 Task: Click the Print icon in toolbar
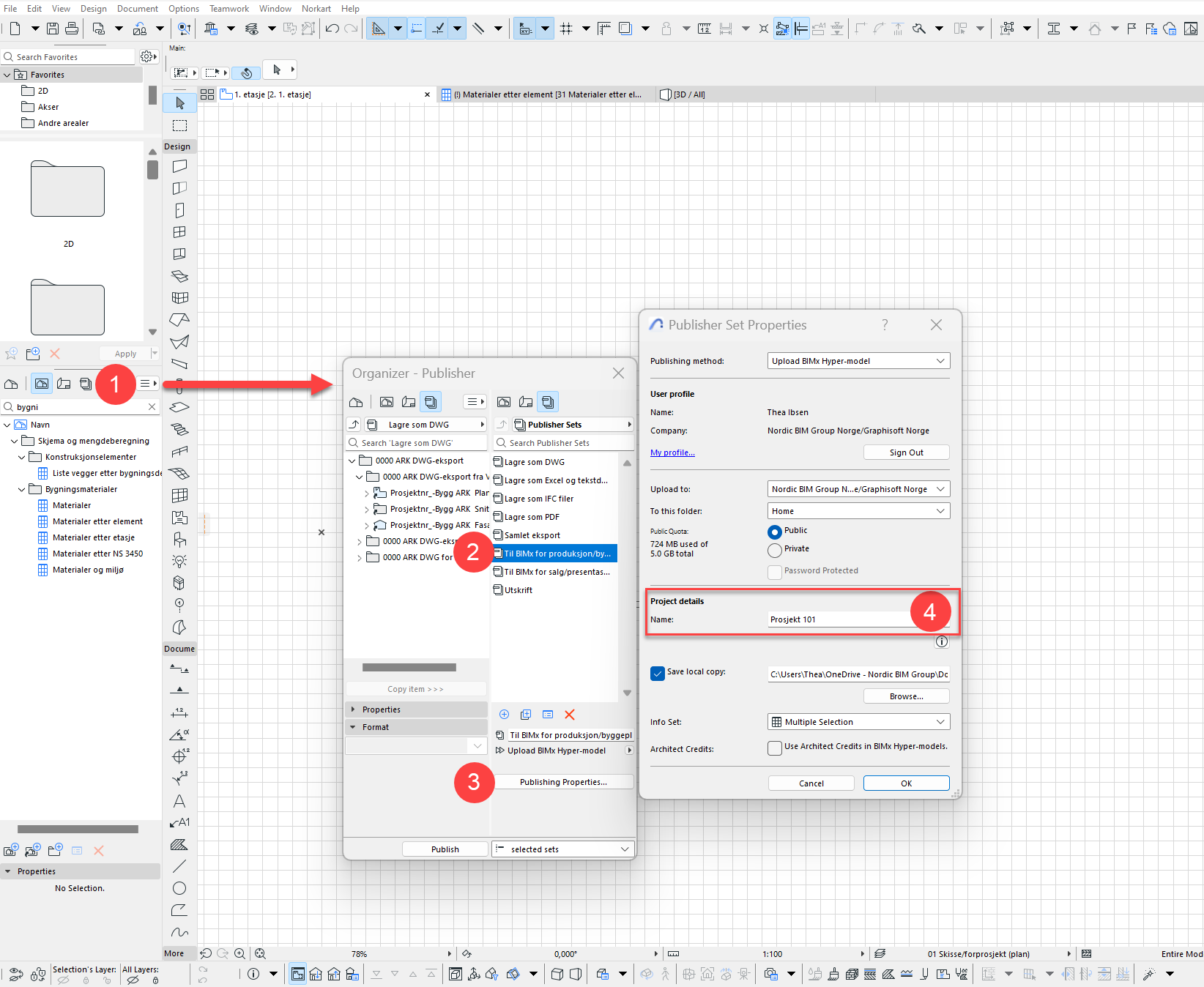[x=72, y=29]
